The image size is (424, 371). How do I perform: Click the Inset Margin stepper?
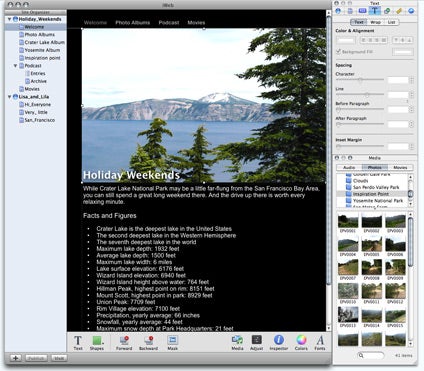click(x=412, y=146)
